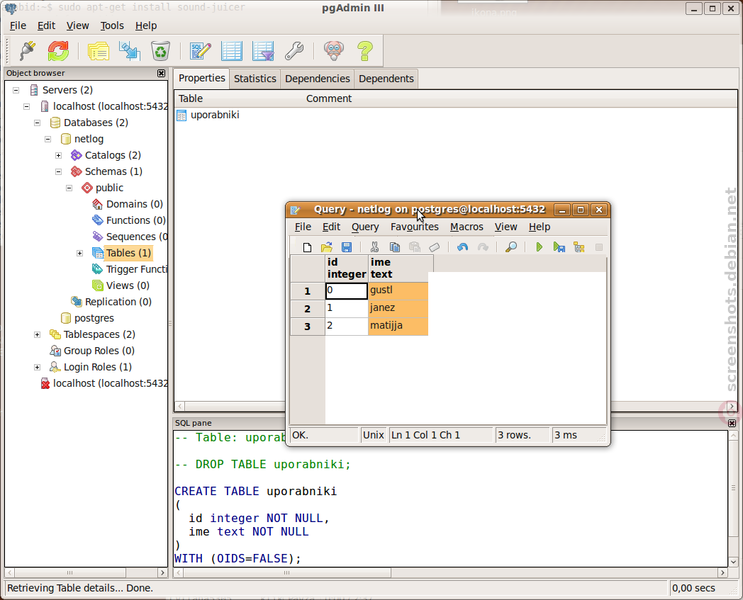Open SQL help question mark icon
Image resolution: width=743 pixels, height=600 pixels.
tap(365, 51)
